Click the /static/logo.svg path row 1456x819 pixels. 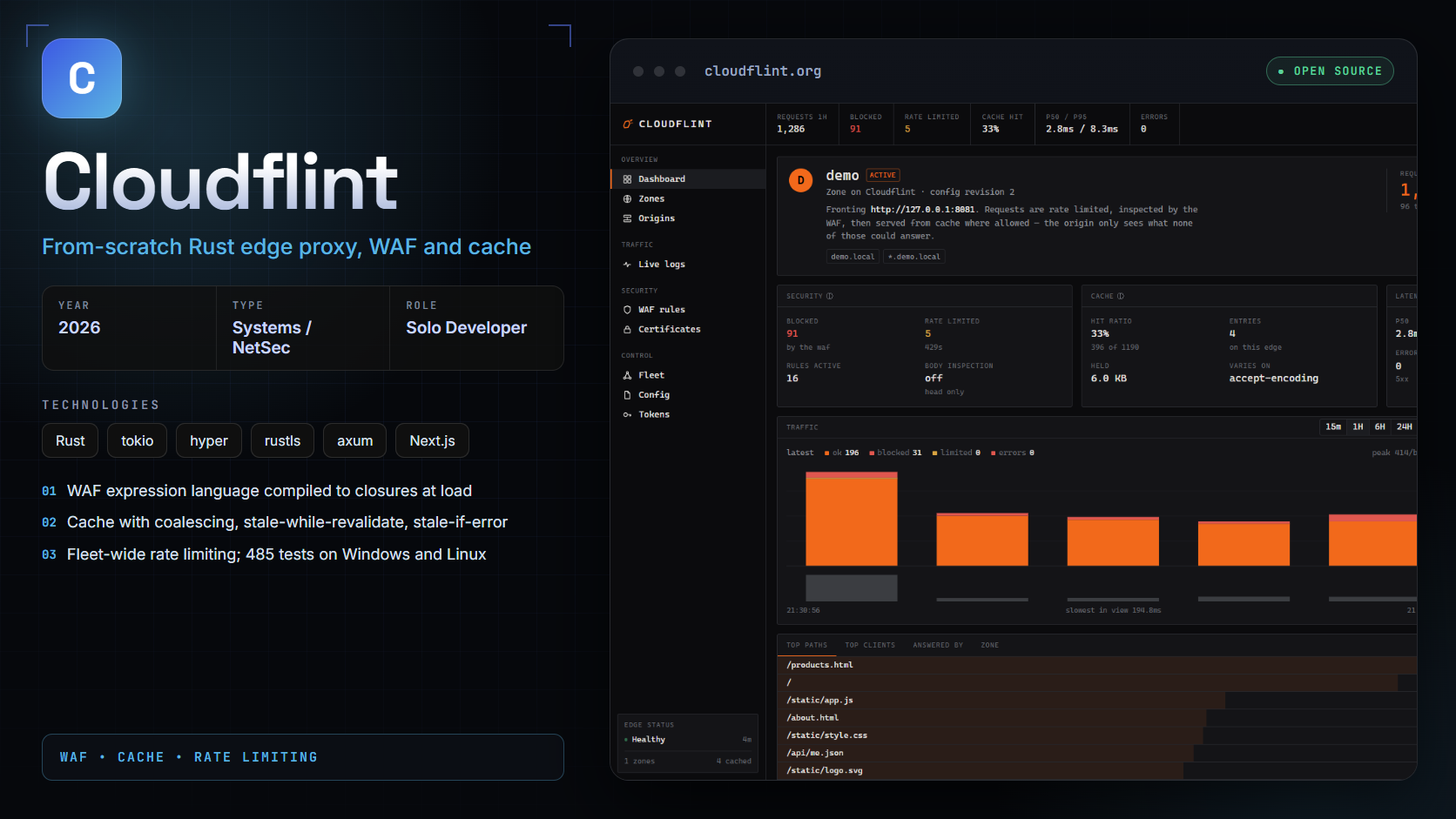1096,770
